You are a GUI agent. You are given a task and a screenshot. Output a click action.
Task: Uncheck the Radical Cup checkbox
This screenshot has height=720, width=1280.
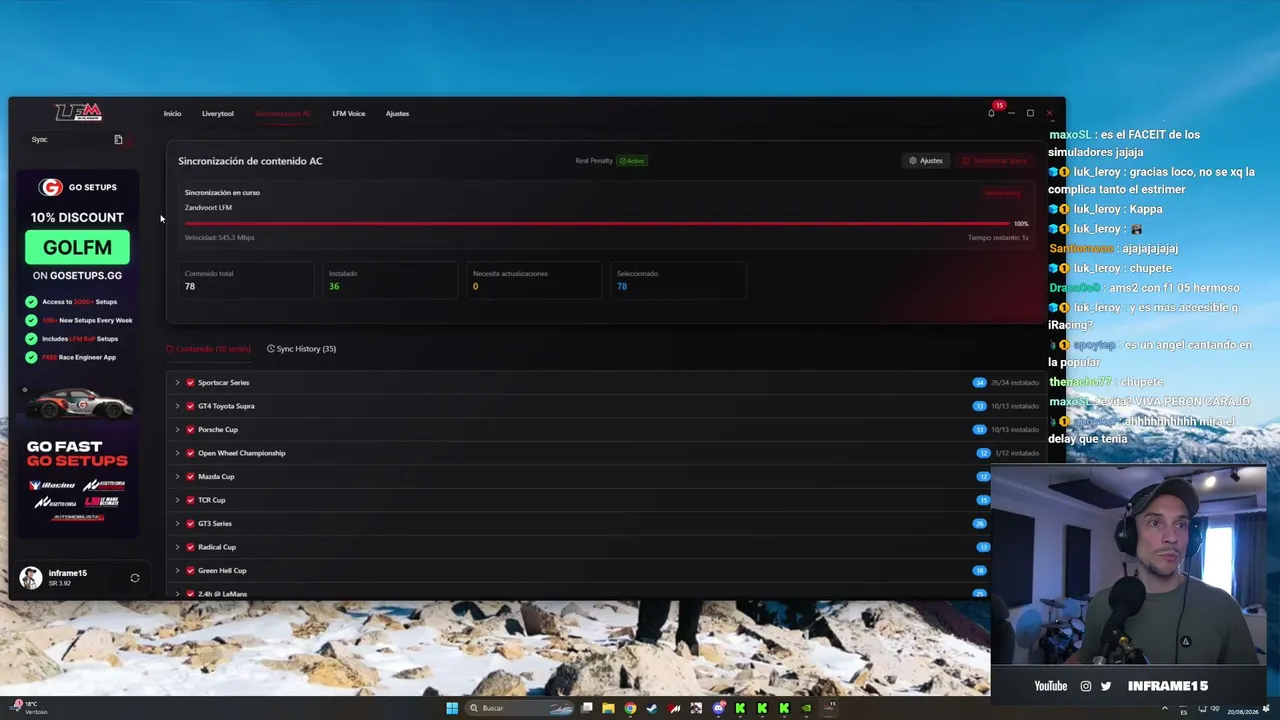(190, 547)
